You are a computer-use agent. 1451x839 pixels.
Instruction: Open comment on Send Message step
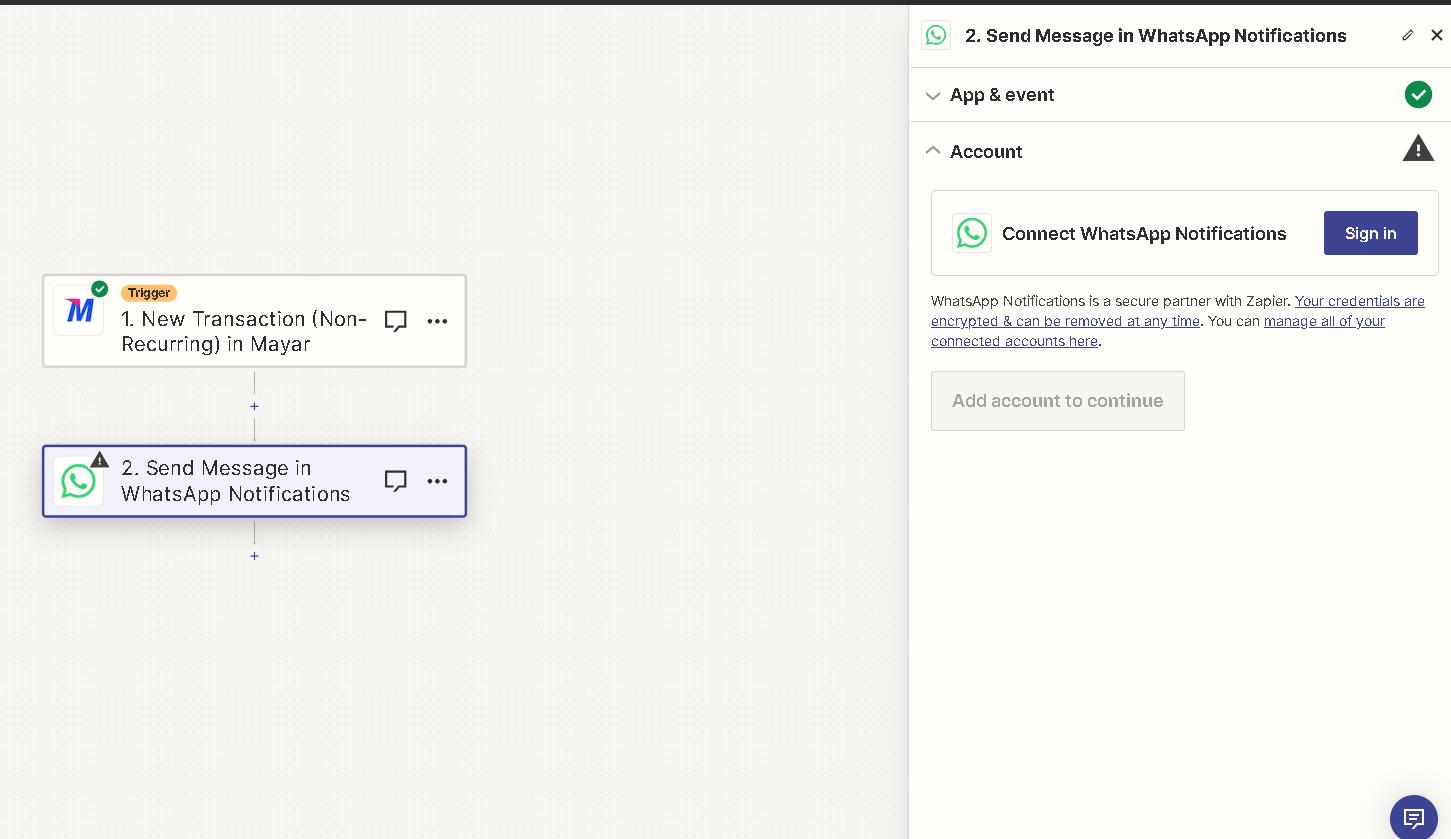point(396,481)
